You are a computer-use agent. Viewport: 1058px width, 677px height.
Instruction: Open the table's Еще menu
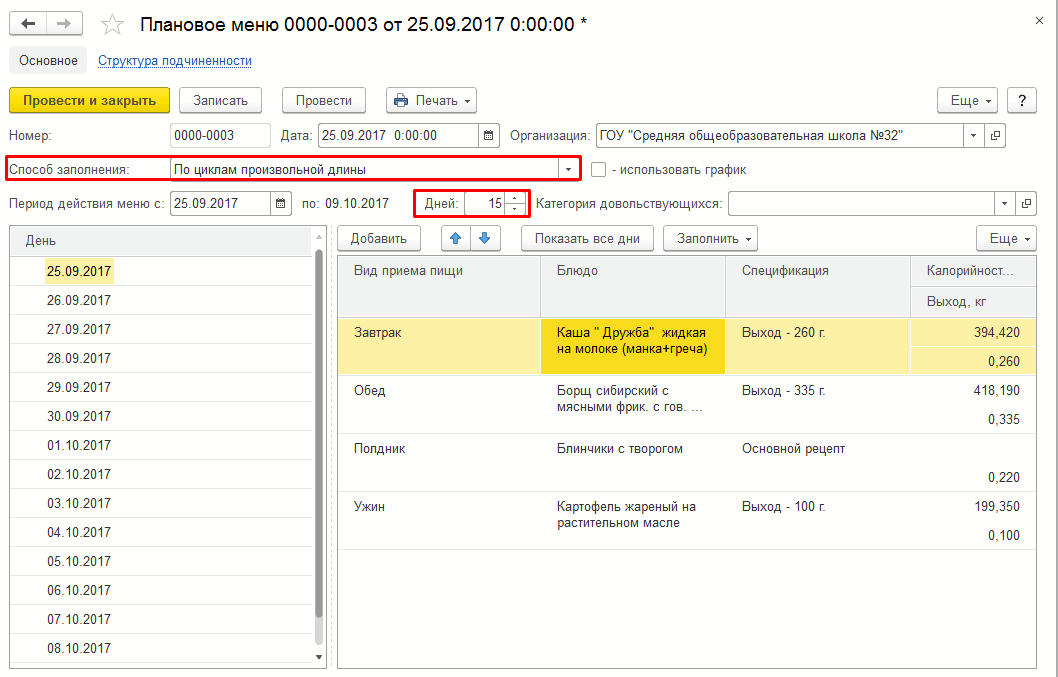[x=1006, y=238]
